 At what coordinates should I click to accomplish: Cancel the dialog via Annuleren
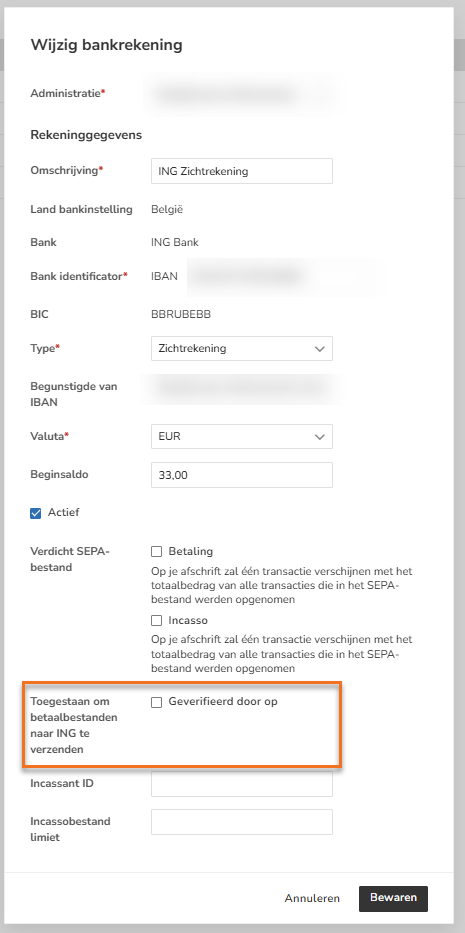312,898
